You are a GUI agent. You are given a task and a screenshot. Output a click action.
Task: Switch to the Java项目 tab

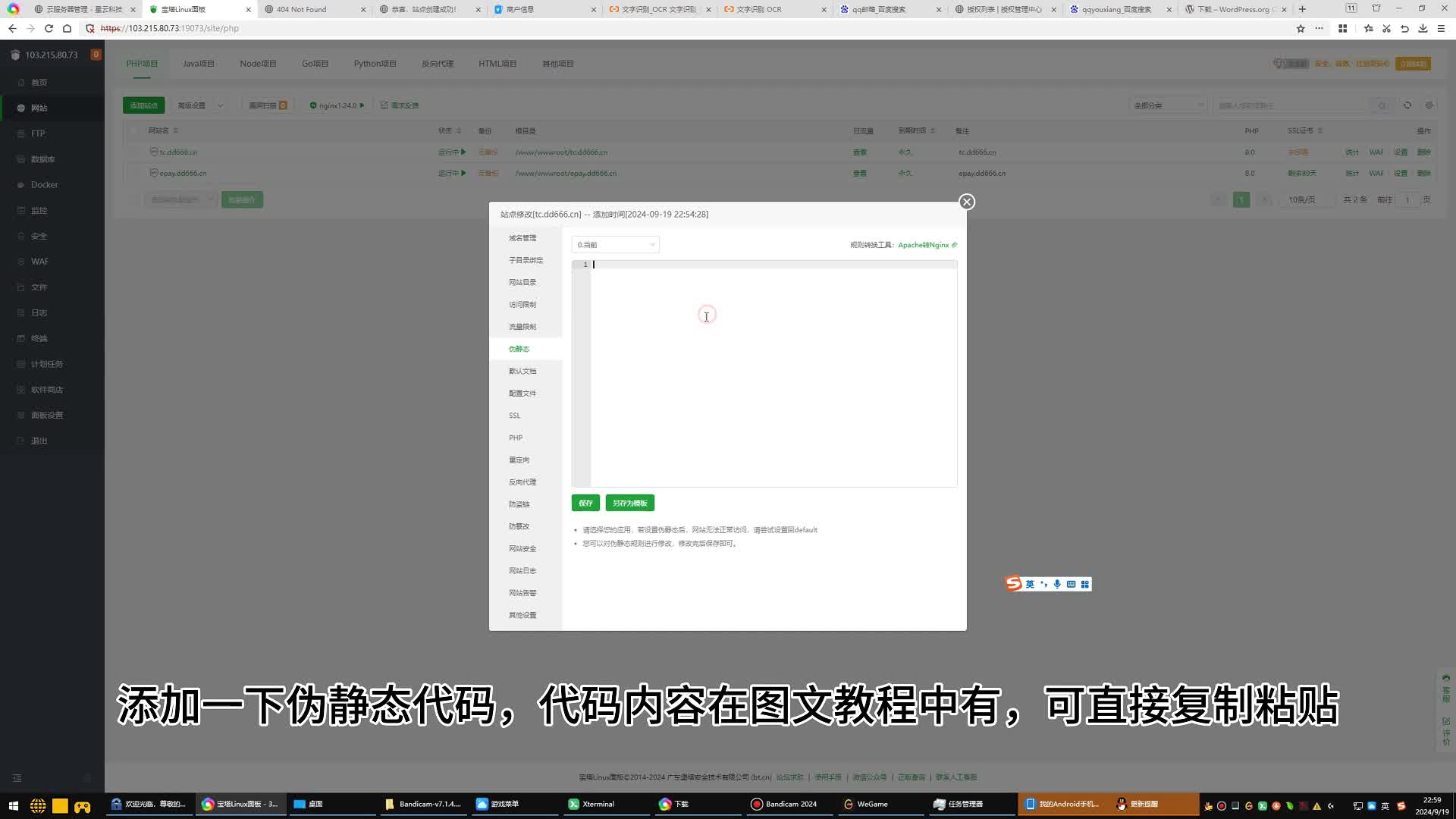(x=199, y=64)
